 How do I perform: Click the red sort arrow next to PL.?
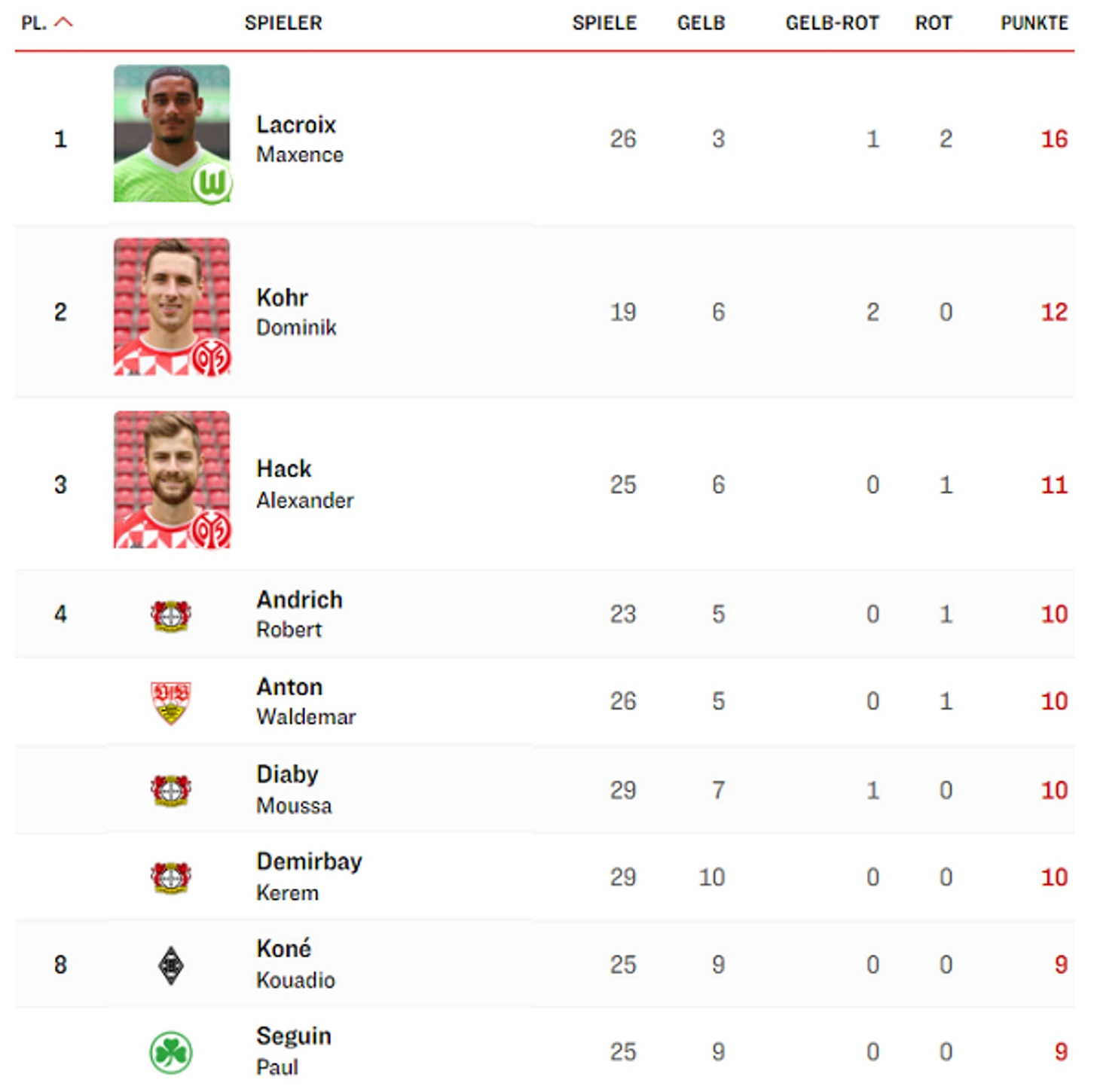click(x=64, y=23)
